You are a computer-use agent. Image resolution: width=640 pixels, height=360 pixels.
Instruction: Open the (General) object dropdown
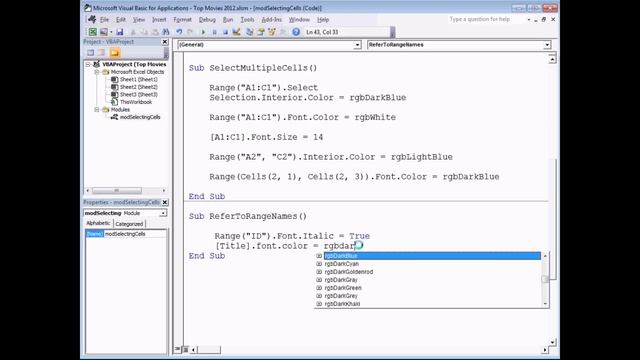click(x=357, y=45)
